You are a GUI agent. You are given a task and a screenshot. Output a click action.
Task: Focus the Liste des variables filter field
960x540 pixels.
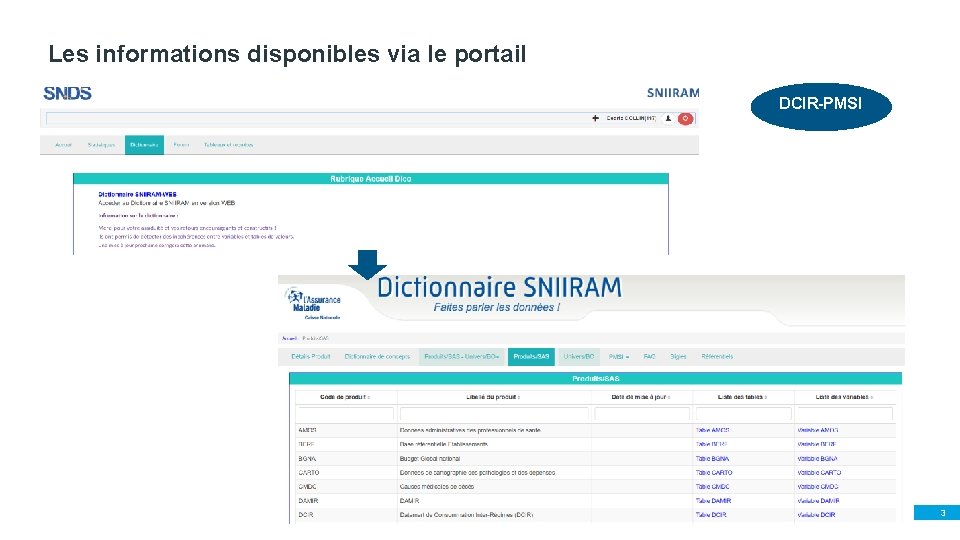845,414
